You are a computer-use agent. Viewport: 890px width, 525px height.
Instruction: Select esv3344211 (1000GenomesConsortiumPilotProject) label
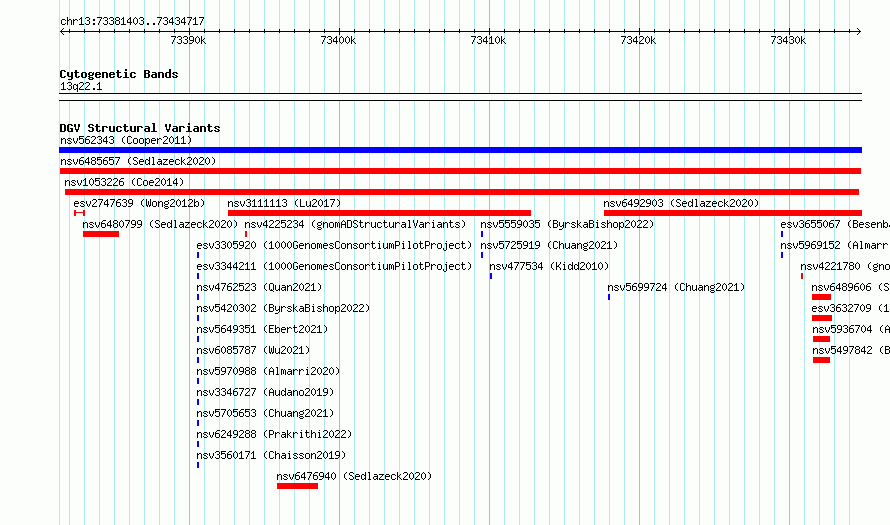(334, 266)
